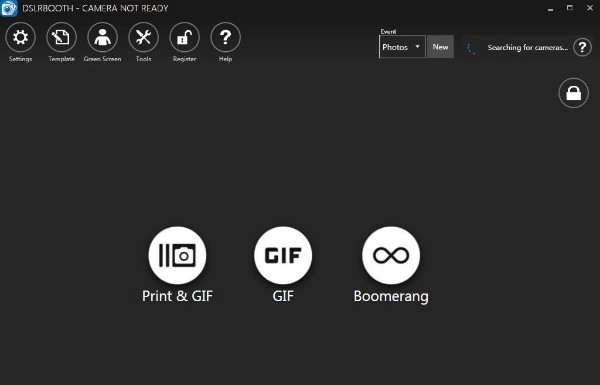The height and width of the screenshot is (385, 600).
Task: Maximize the DSLRBooth window
Action: 570,8
